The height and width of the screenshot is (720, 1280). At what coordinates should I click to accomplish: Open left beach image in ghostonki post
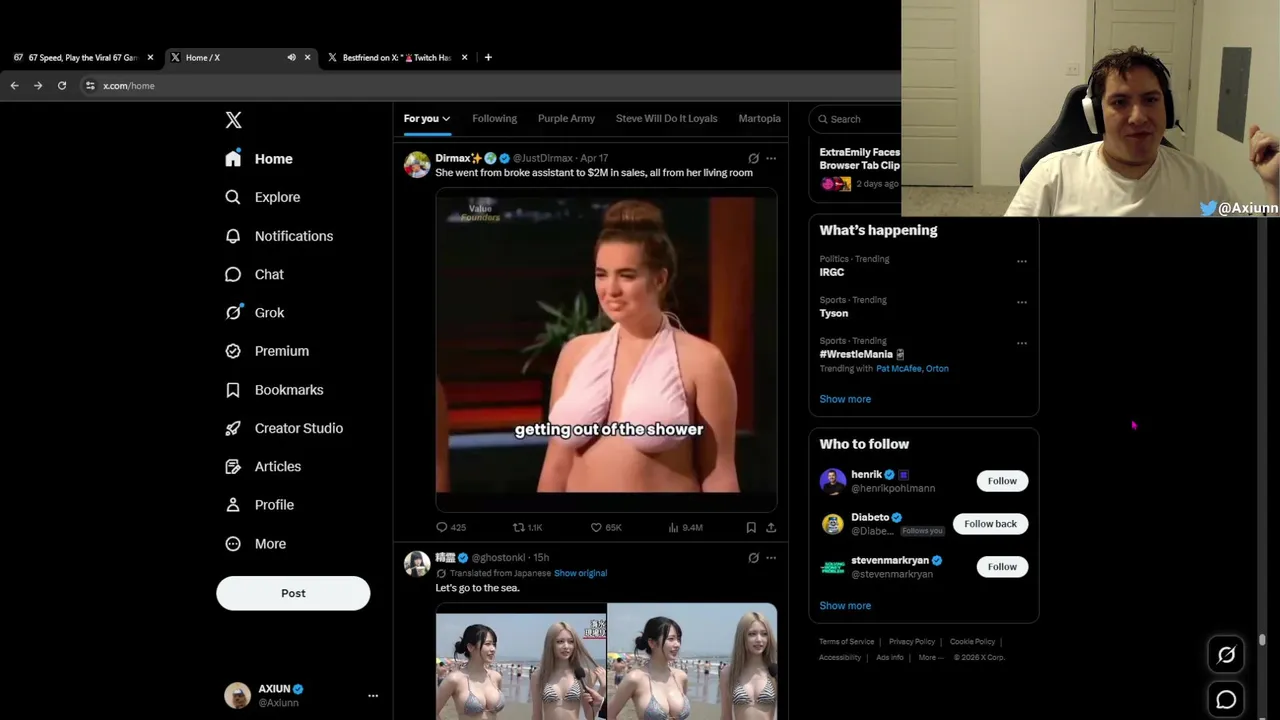click(x=520, y=661)
